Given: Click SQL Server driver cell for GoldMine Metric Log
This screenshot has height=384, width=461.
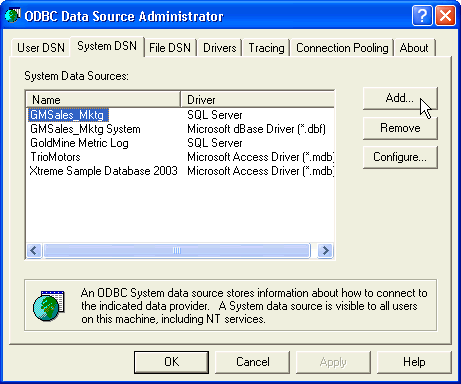Looking at the screenshot, I should [x=215, y=143].
